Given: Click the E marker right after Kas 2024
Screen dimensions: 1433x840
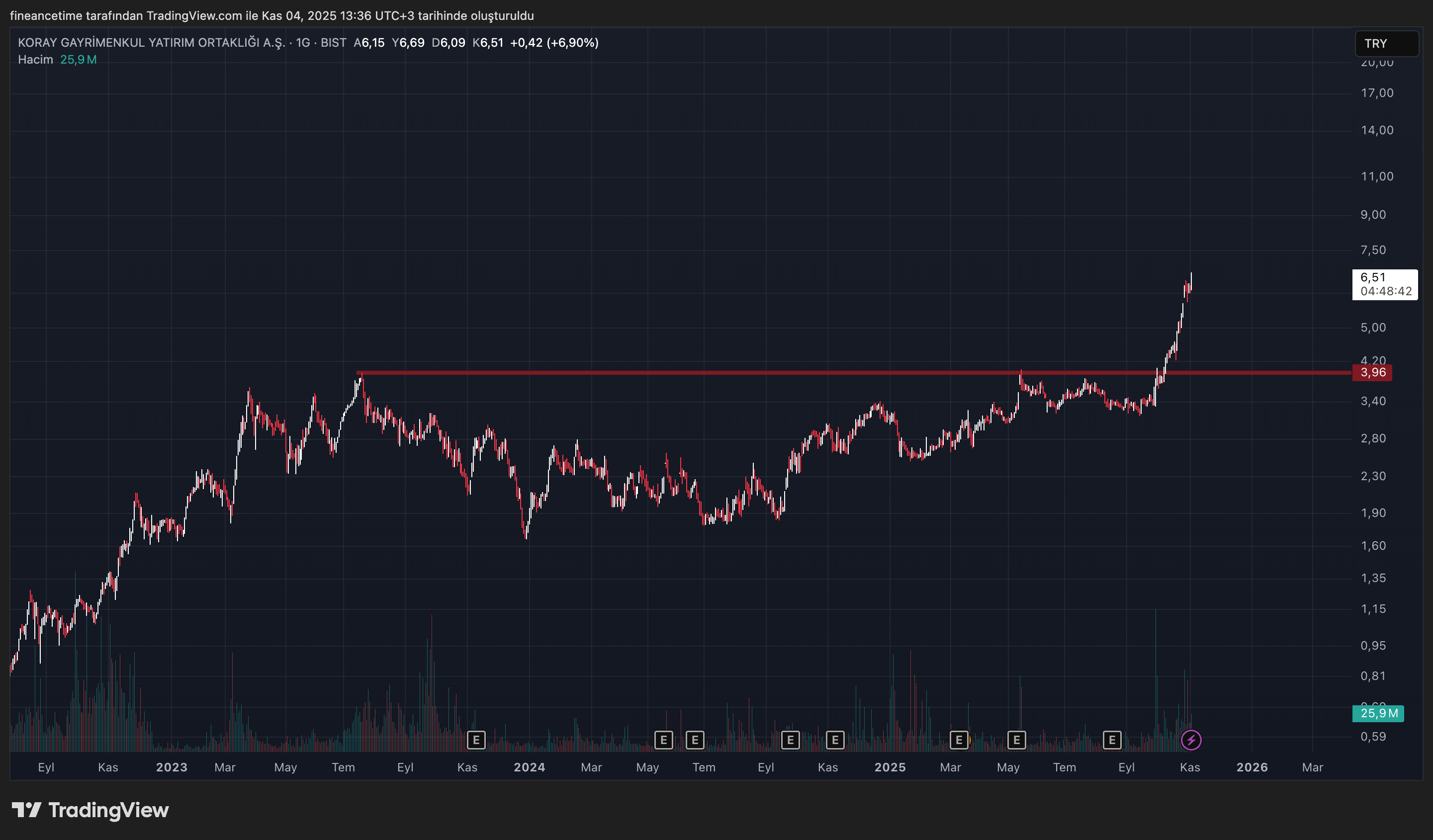Looking at the screenshot, I should (835, 740).
